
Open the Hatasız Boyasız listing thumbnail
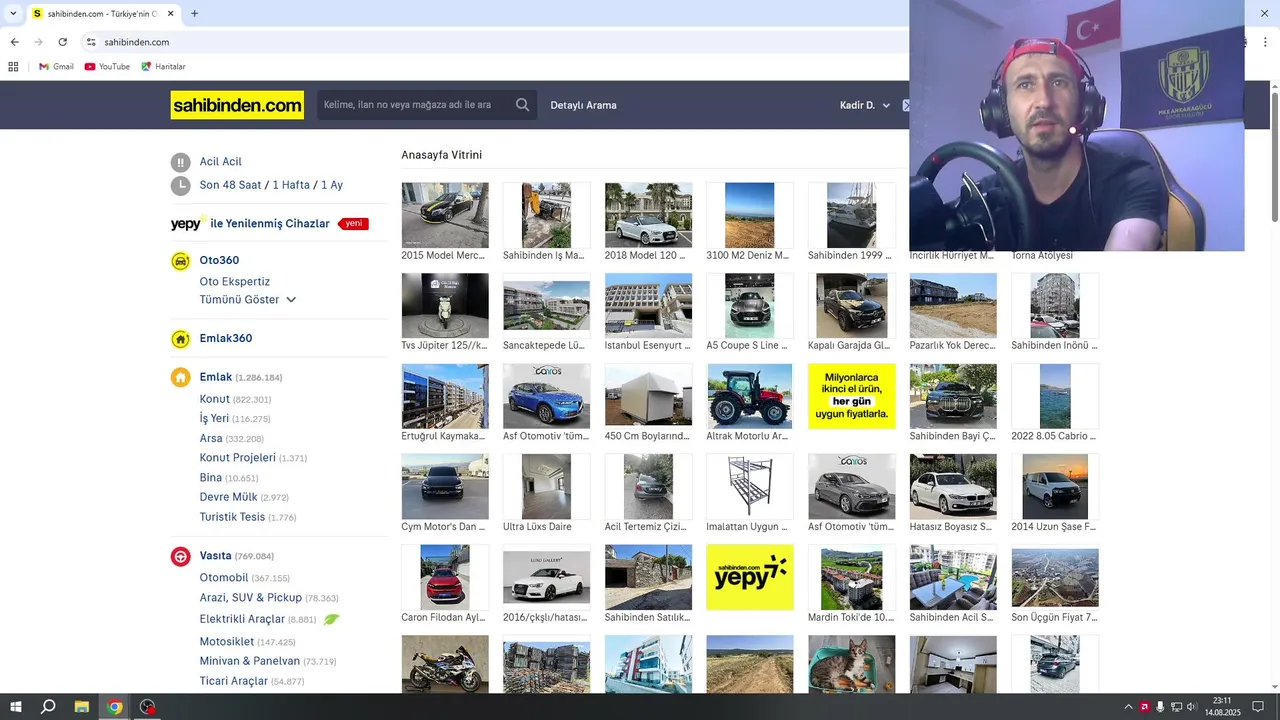point(953,487)
